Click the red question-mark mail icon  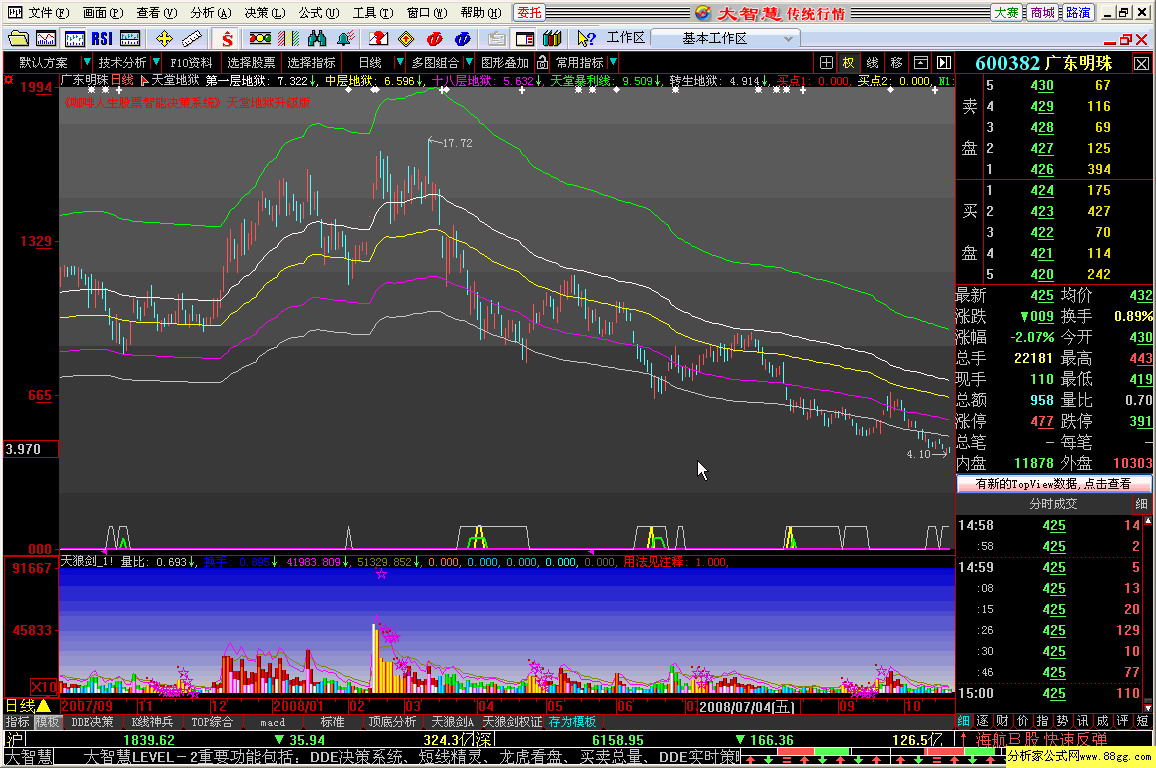(x=378, y=38)
